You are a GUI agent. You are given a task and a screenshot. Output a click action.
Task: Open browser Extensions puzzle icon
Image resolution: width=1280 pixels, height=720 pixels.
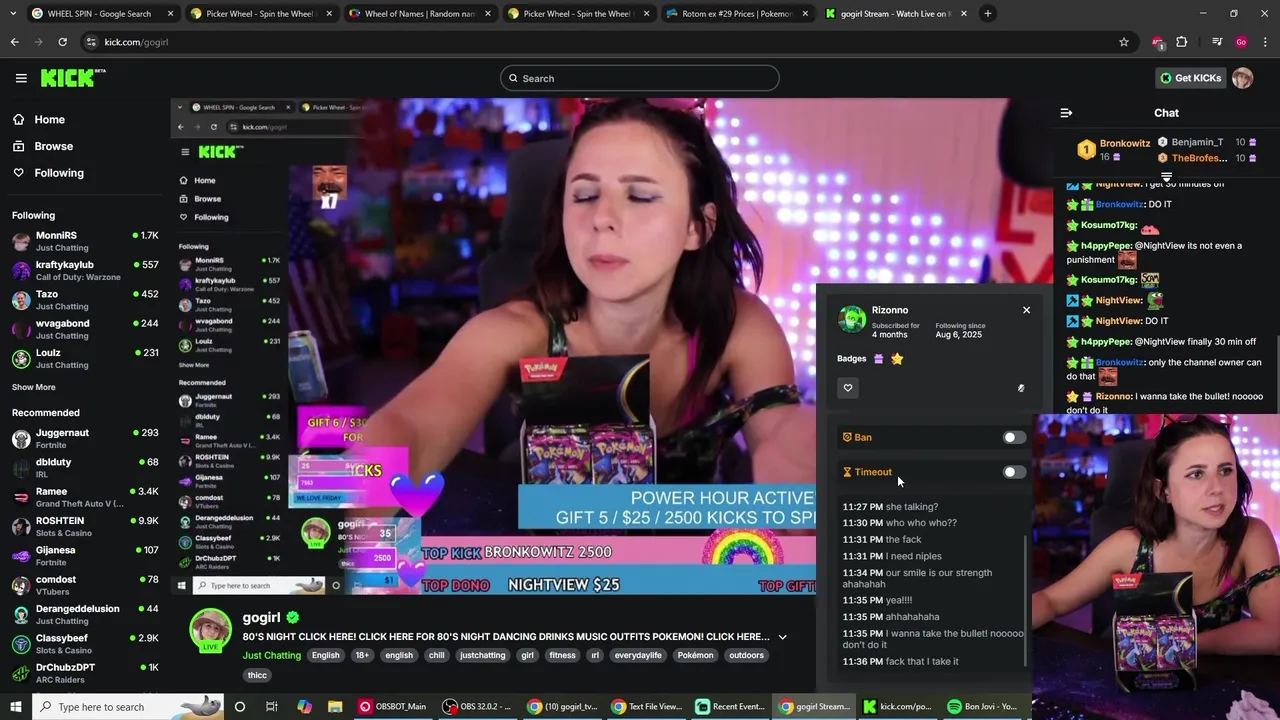(1182, 42)
